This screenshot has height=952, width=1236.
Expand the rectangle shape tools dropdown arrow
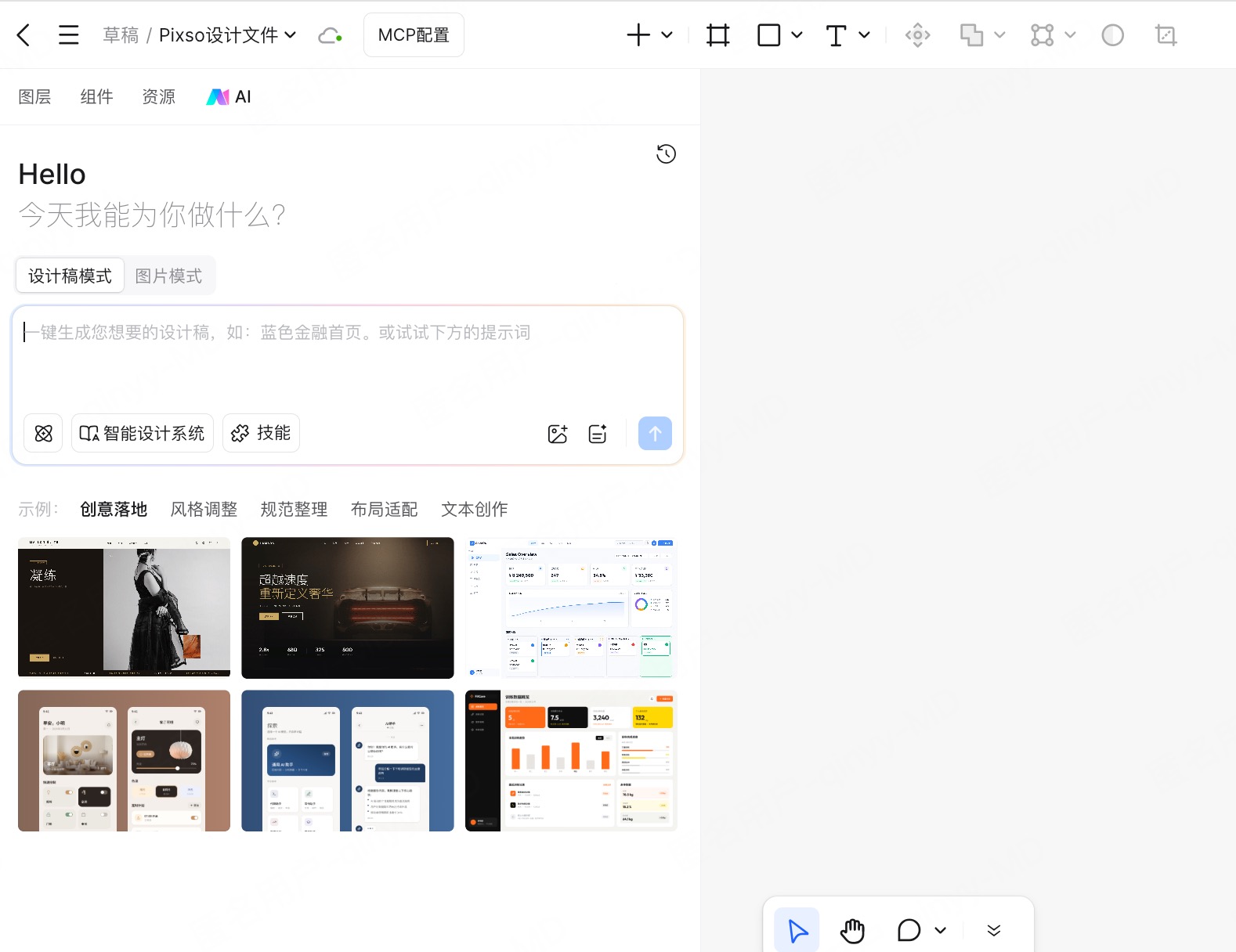tap(797, 35)
